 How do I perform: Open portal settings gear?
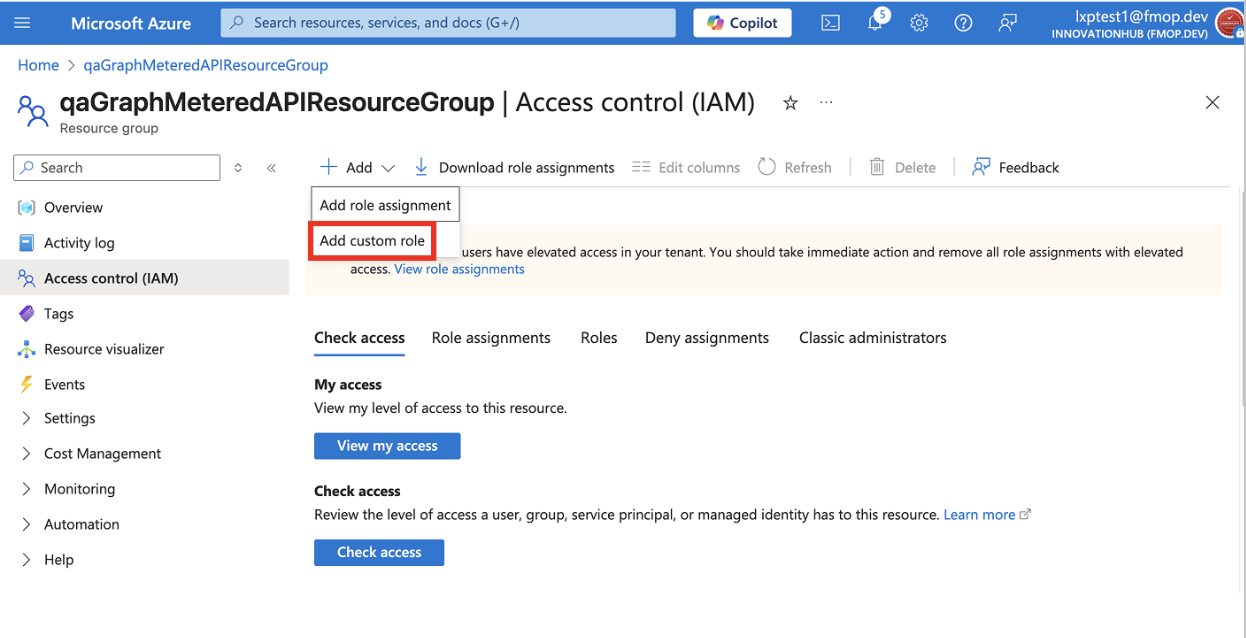[x=919, y=23]
